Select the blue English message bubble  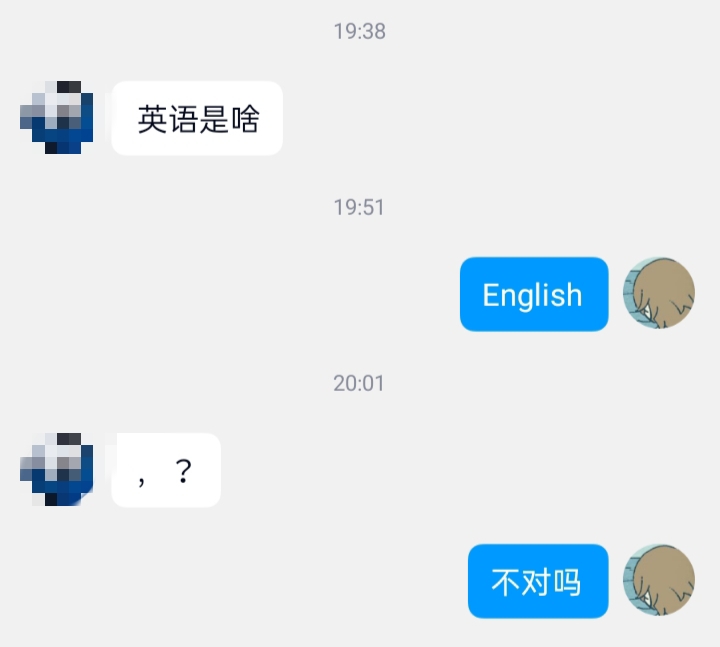click(534, 294)
